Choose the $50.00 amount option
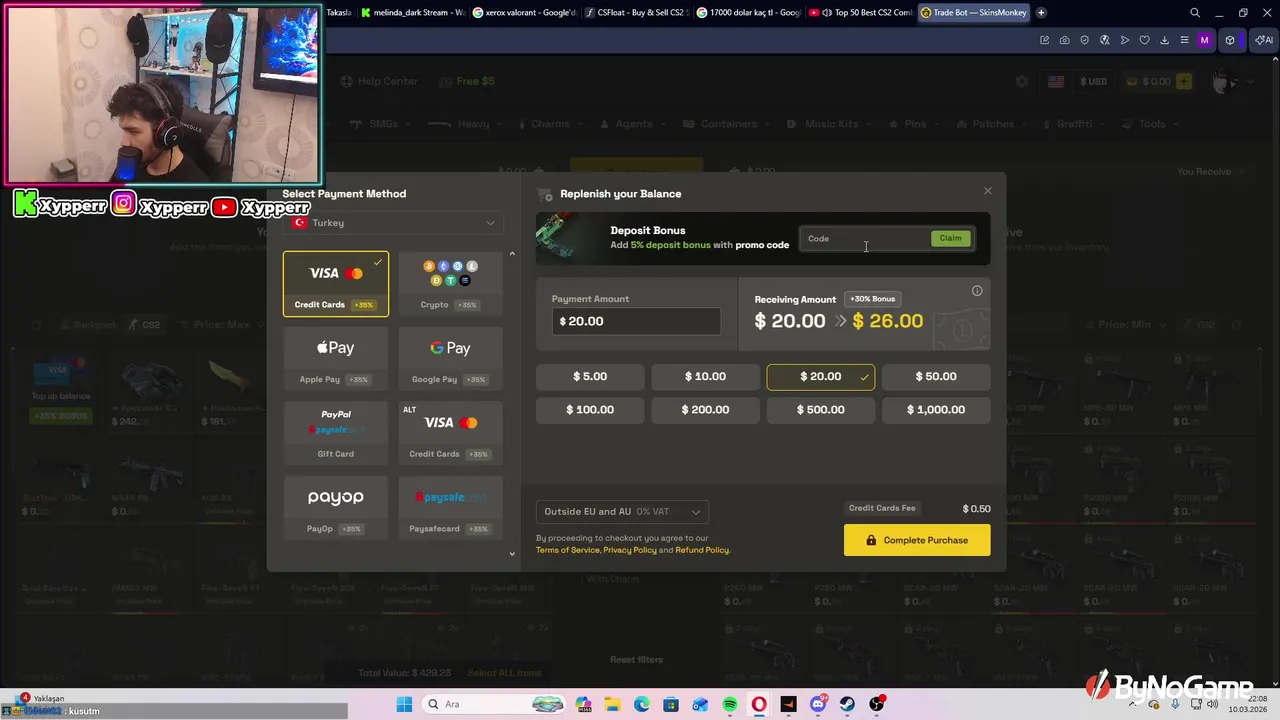Image resolution: width=1280 pixels, height=720 pixels. coord(936,376)
